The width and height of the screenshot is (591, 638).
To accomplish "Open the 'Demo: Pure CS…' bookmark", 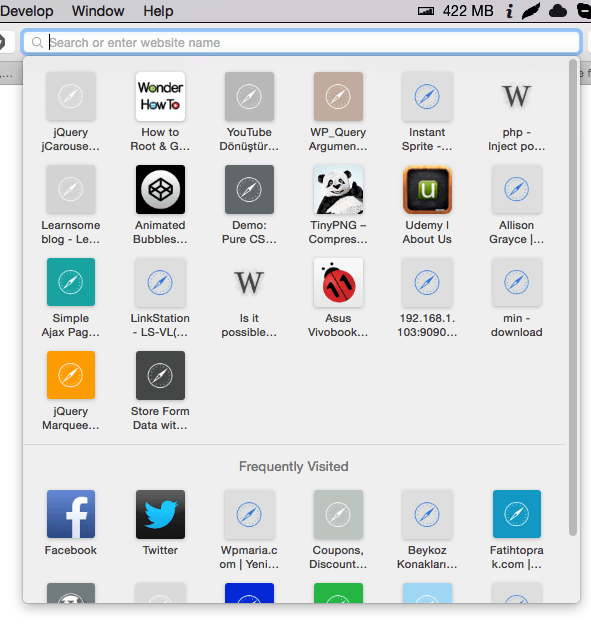I will [249, 189].
